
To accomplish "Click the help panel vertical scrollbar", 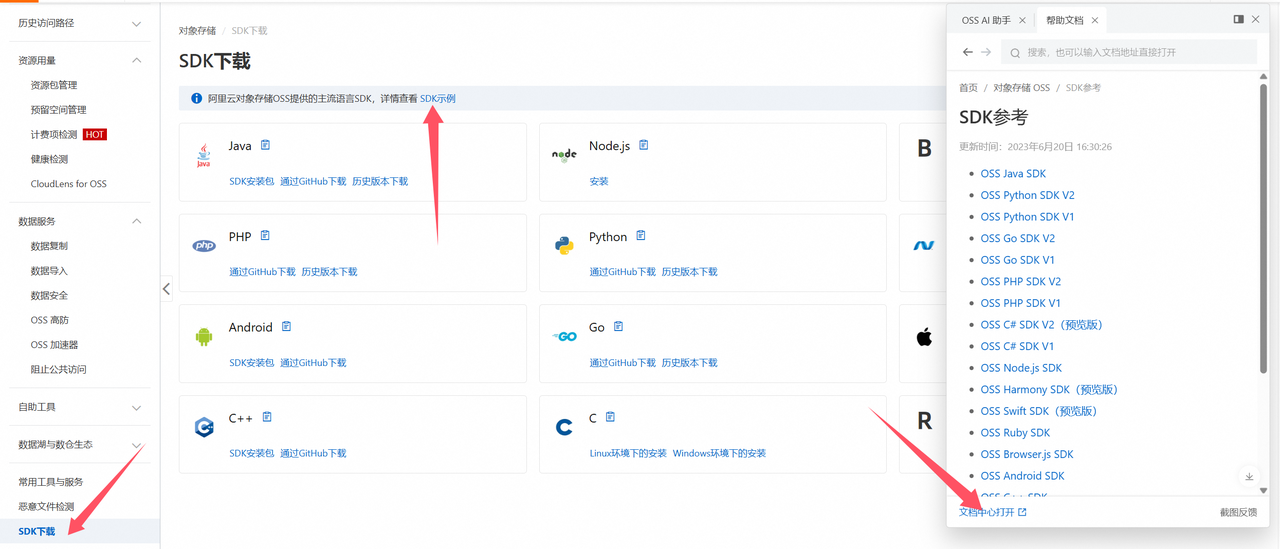I will click(1263, 230).
